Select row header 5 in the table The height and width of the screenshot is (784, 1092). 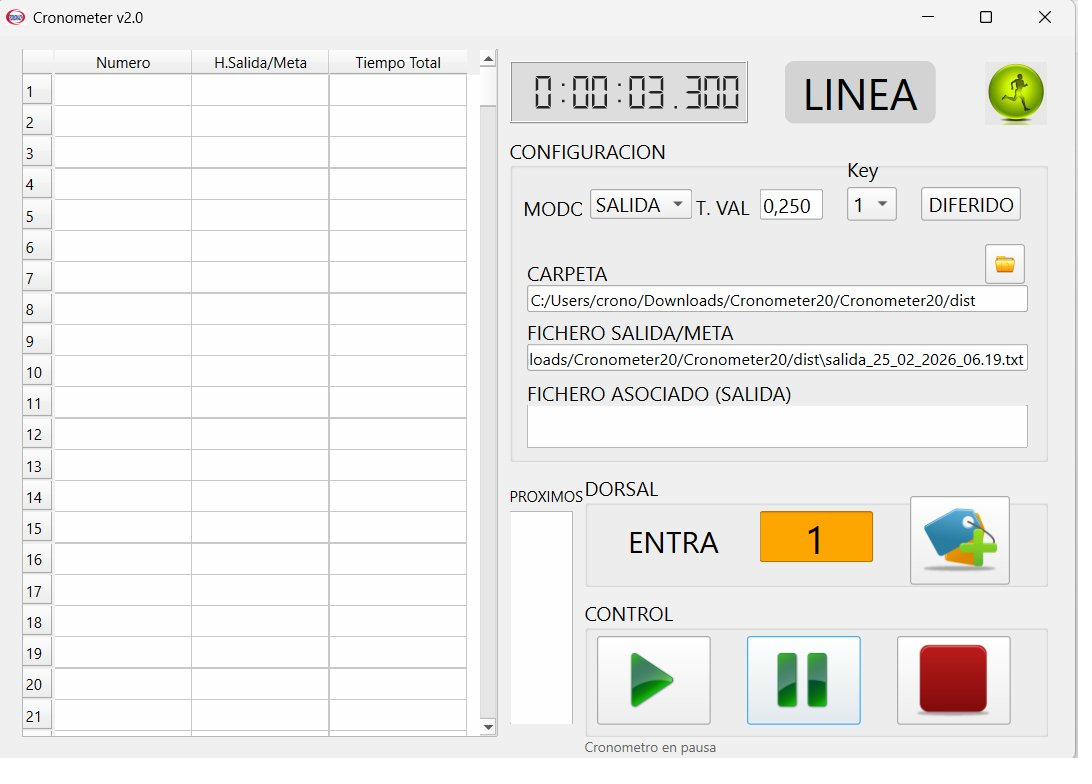(37, 216)
